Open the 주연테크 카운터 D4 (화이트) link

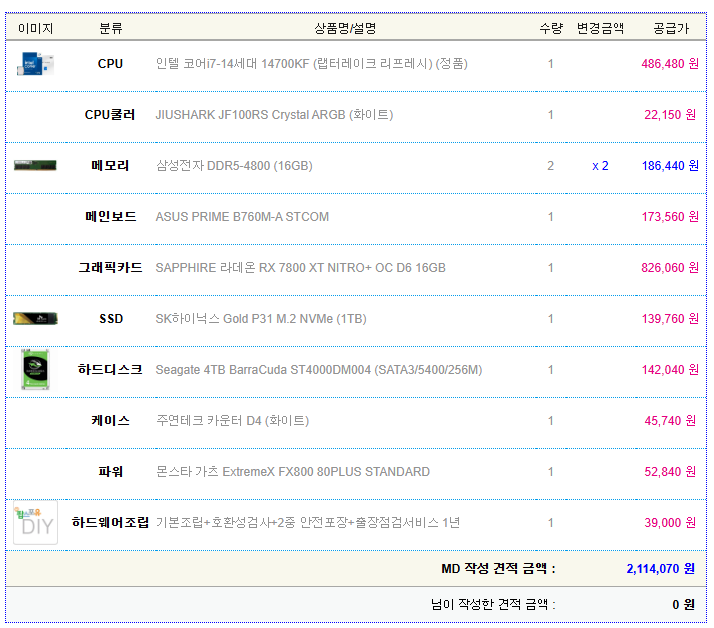click(232, 420)
